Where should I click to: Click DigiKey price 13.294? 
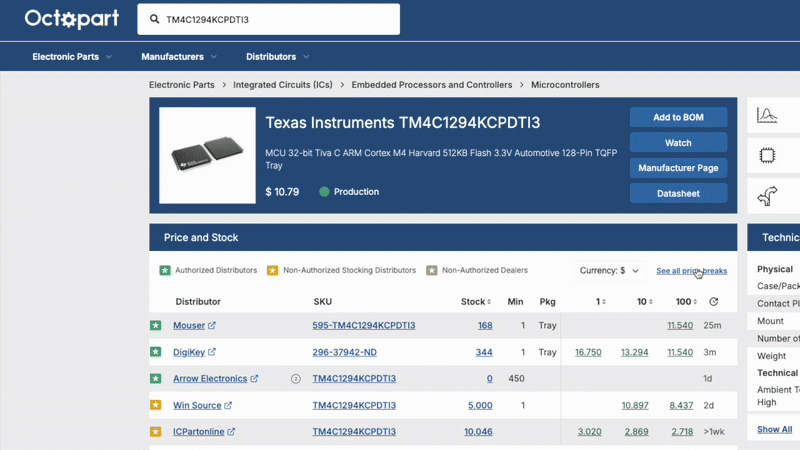click(634, 352)
